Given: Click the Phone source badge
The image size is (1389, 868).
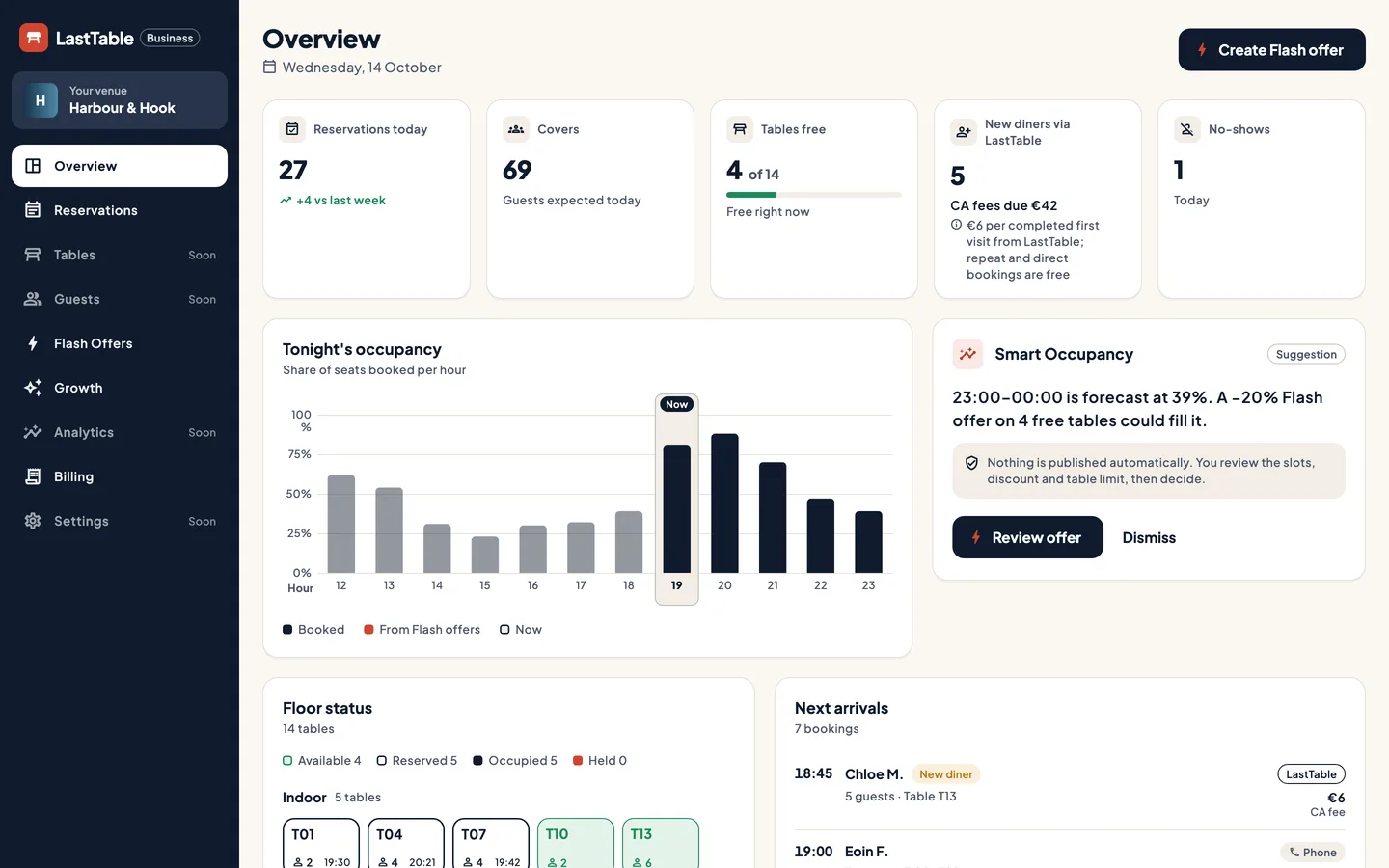Looking at the screenshot, I should coord(1313,853).
